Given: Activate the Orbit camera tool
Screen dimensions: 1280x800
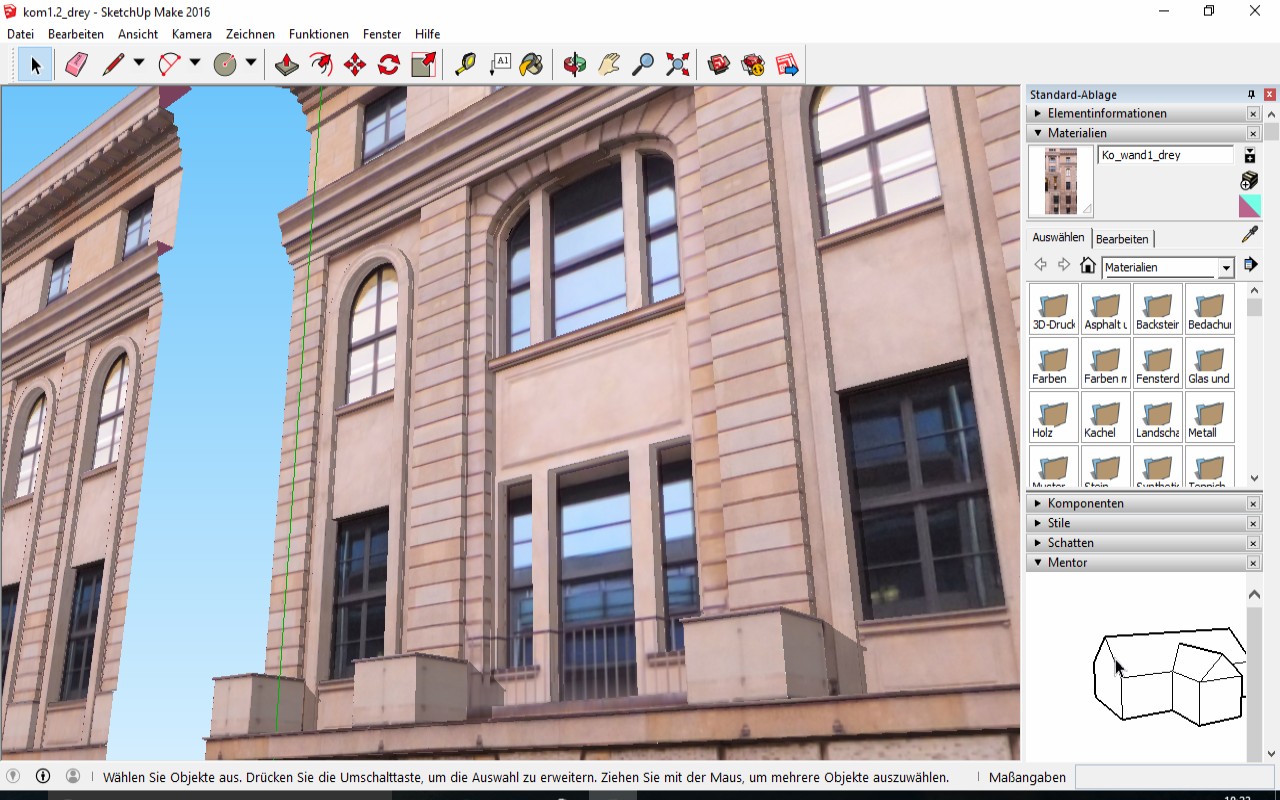Looking at the screenshot, I should coord(574,65).
